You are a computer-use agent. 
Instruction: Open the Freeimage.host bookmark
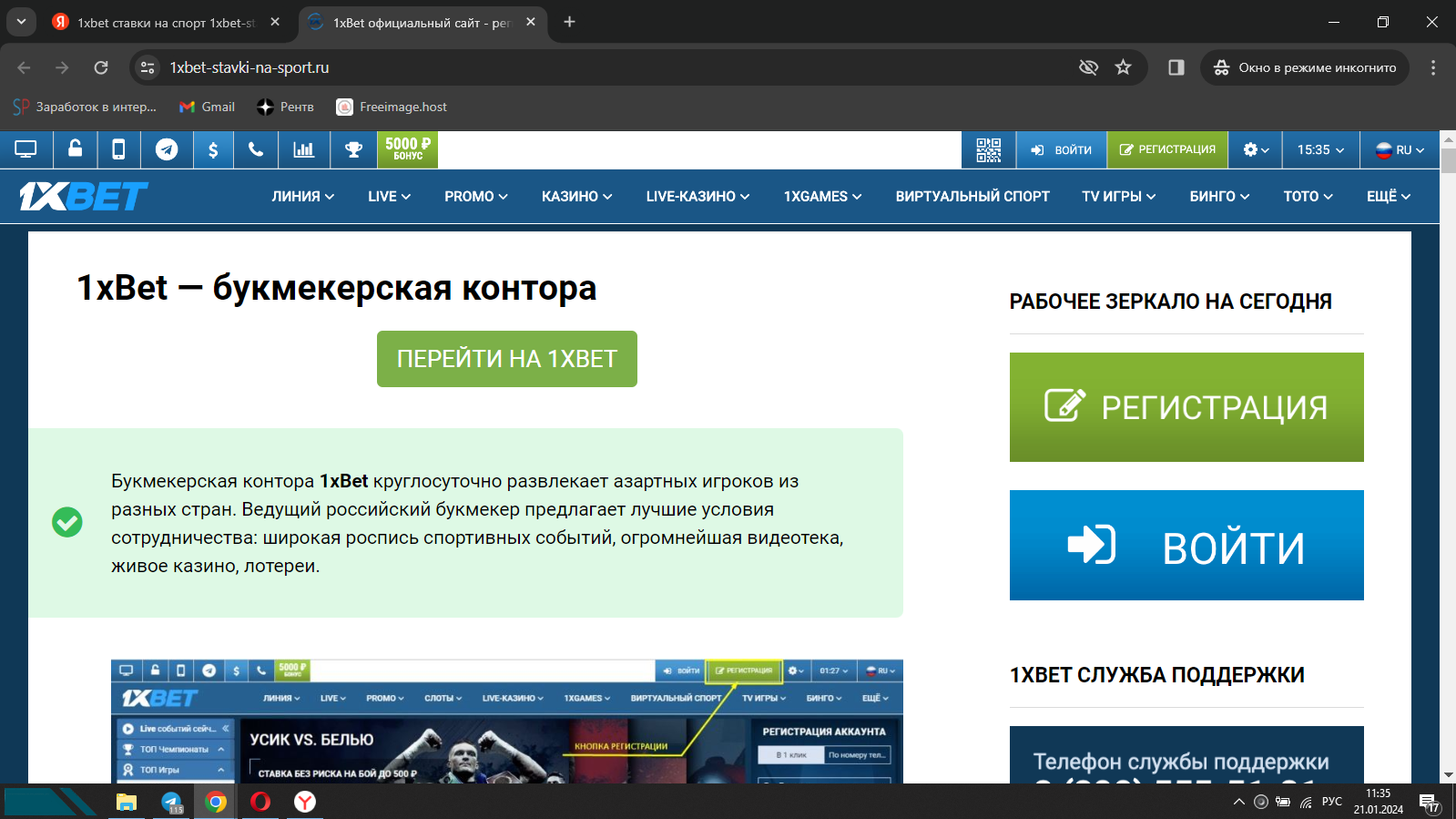(x=392, y=107)
